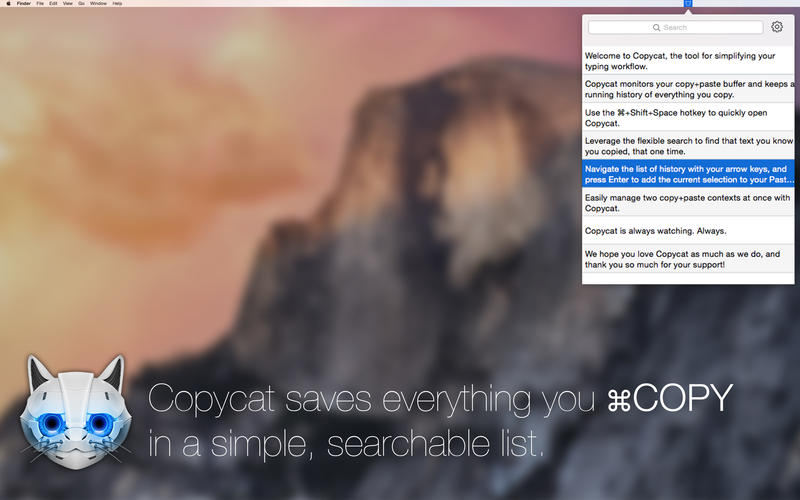Click the Copycat menu bar icon
800x500 pixels.
point(688,3)
